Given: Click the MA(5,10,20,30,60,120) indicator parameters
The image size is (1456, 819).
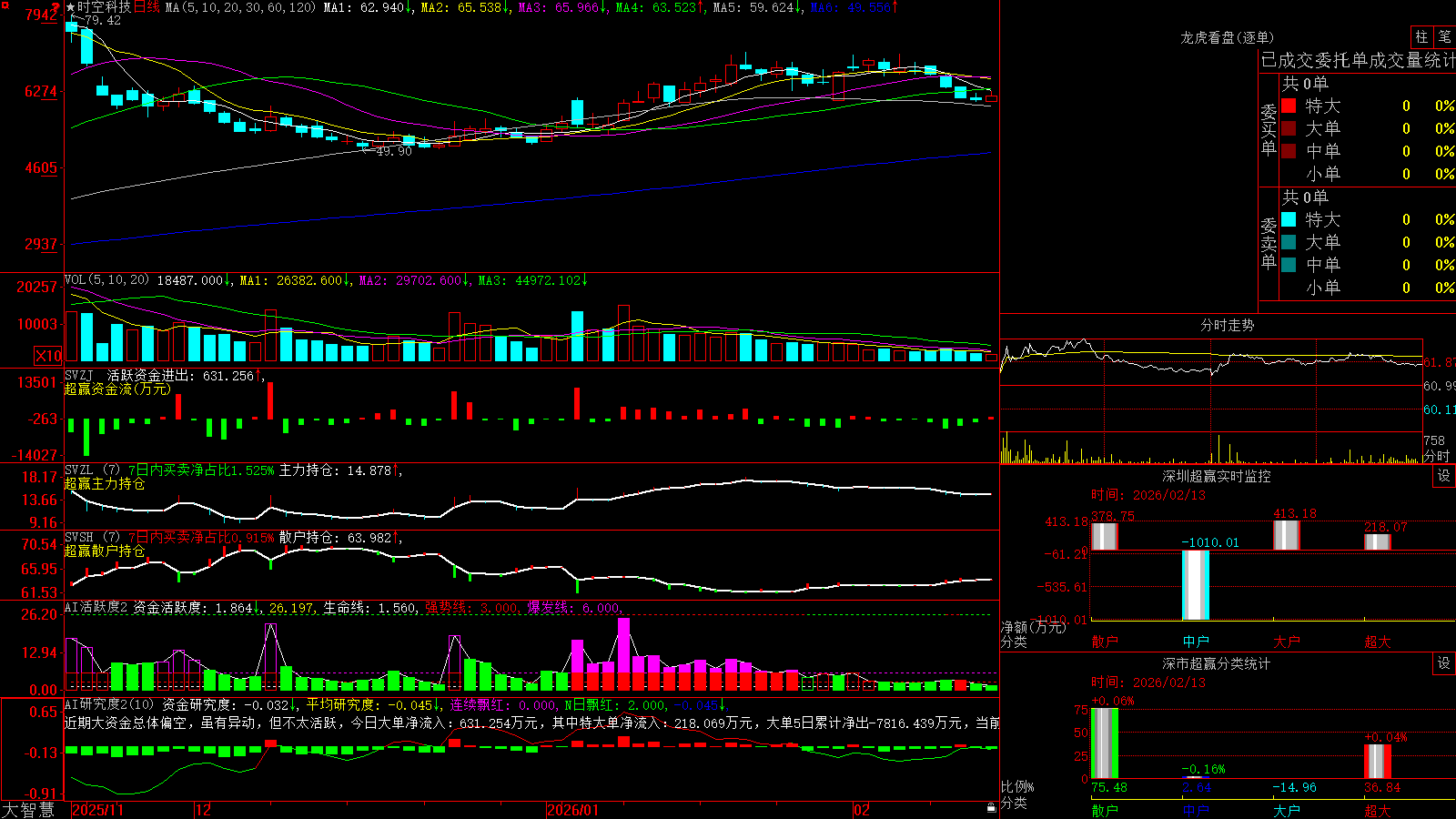Looking at the screenshot, I should tap(240, 7).
